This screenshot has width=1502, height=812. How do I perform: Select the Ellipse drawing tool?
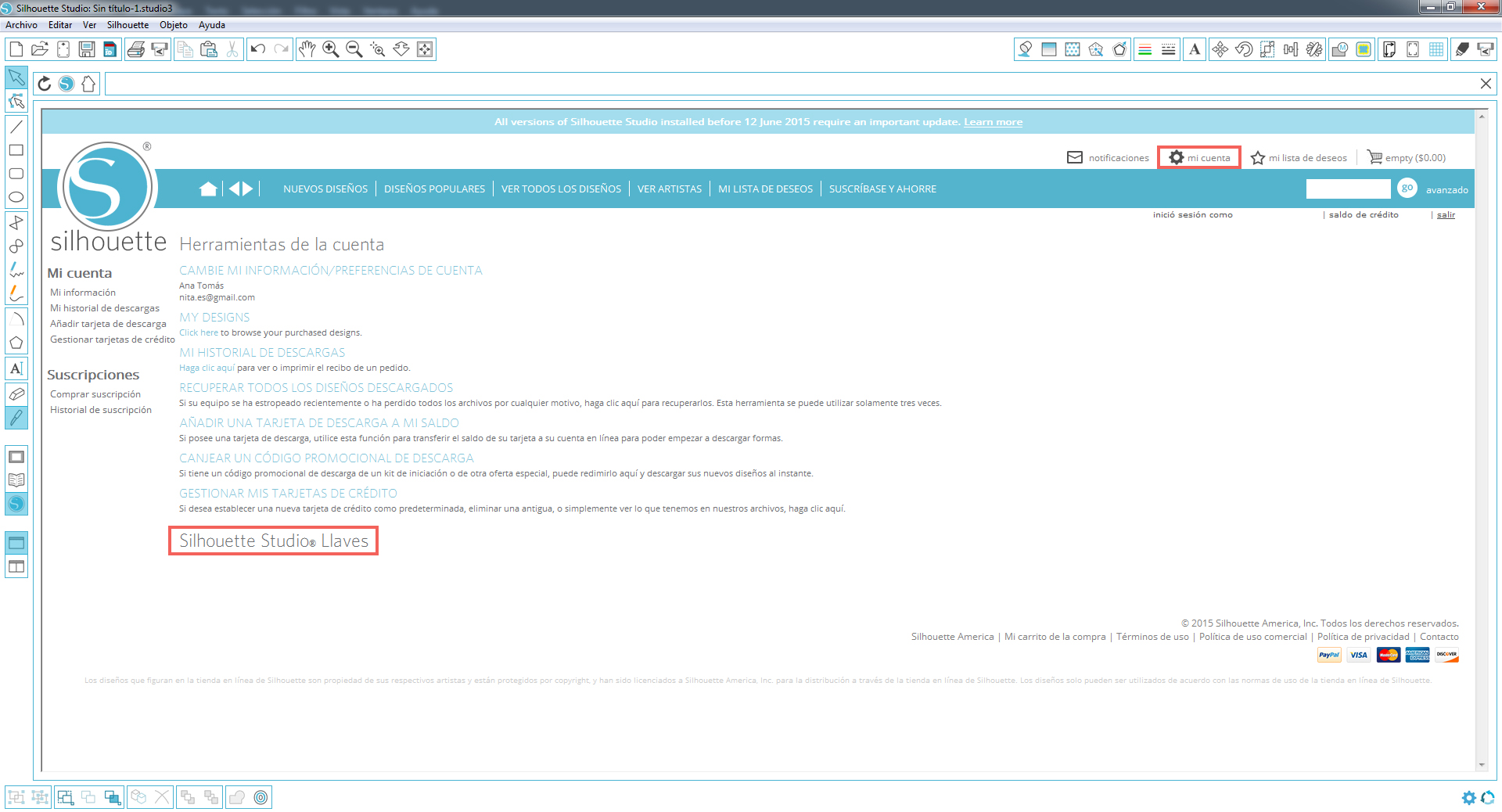(16, 197)
